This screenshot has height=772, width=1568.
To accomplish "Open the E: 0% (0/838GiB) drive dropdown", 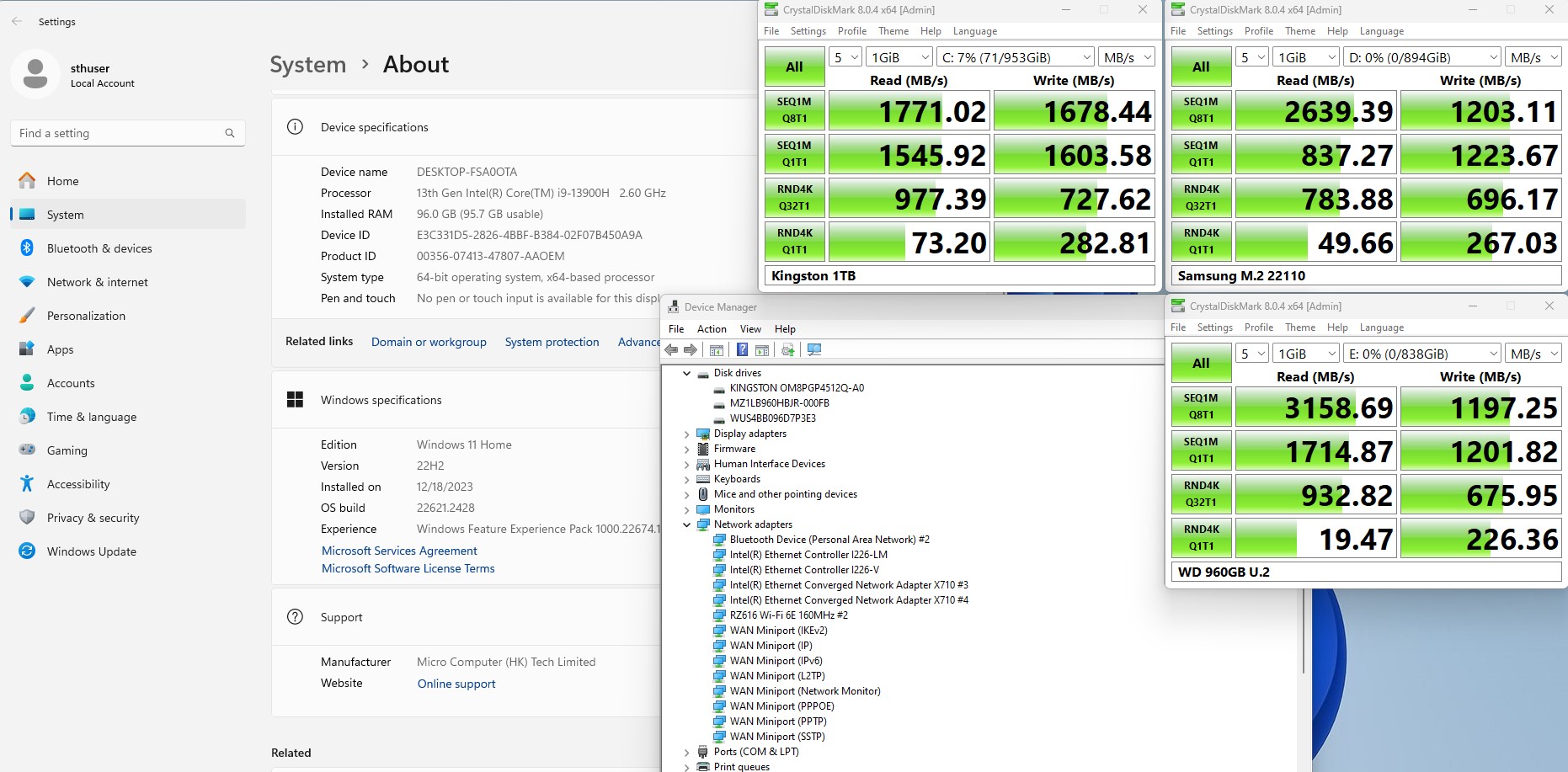I will click(1421, 354).
